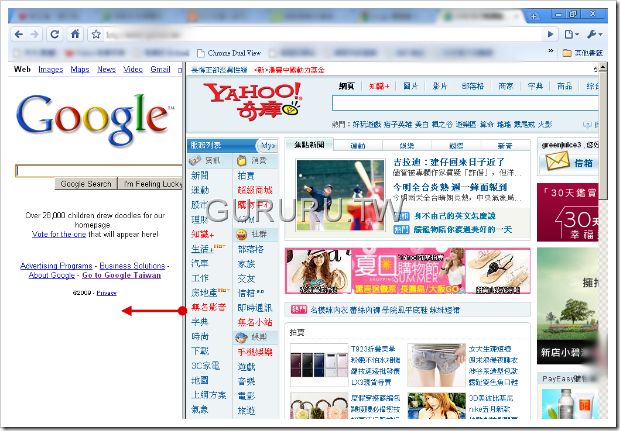Select the 圖片 search tab
The width and height of the screenshot is (620, 431).
(x=410, y=86)
